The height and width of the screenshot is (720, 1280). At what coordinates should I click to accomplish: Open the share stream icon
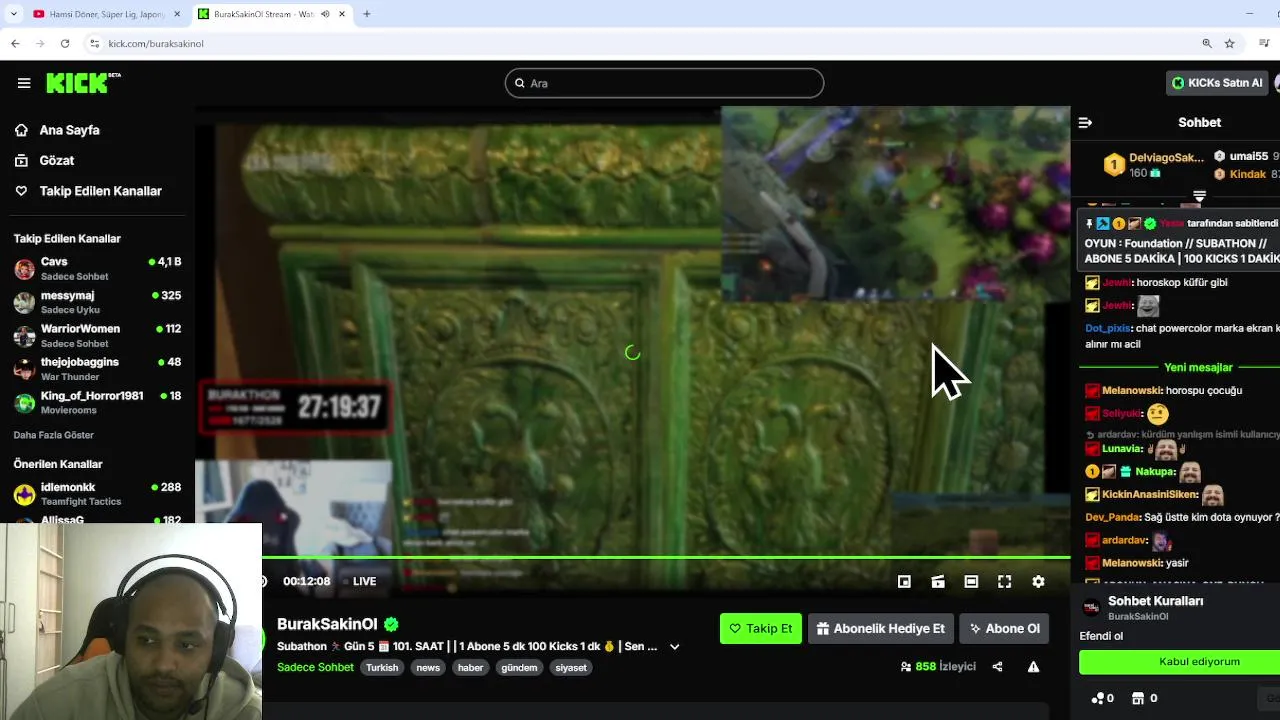(997, 667)
